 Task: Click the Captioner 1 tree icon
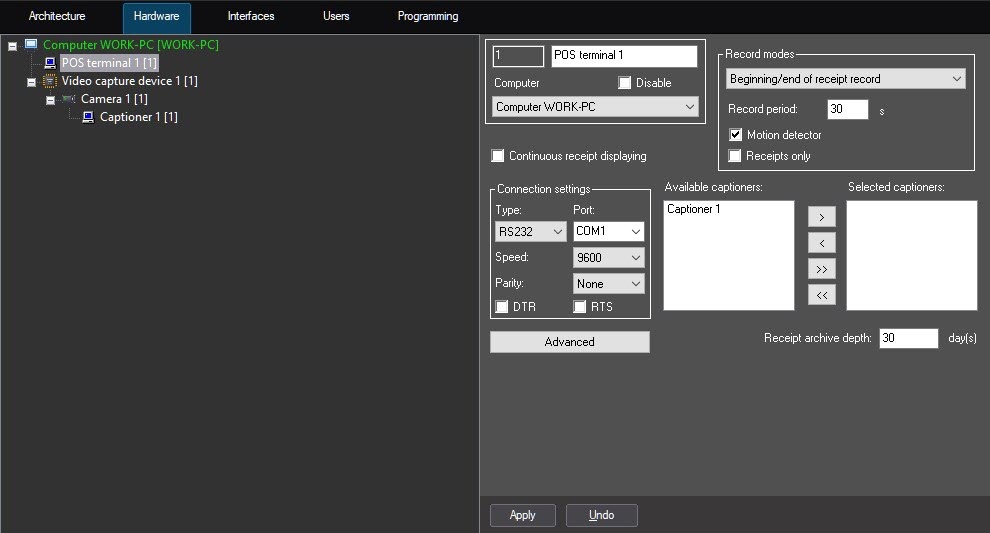coord(88,117)
